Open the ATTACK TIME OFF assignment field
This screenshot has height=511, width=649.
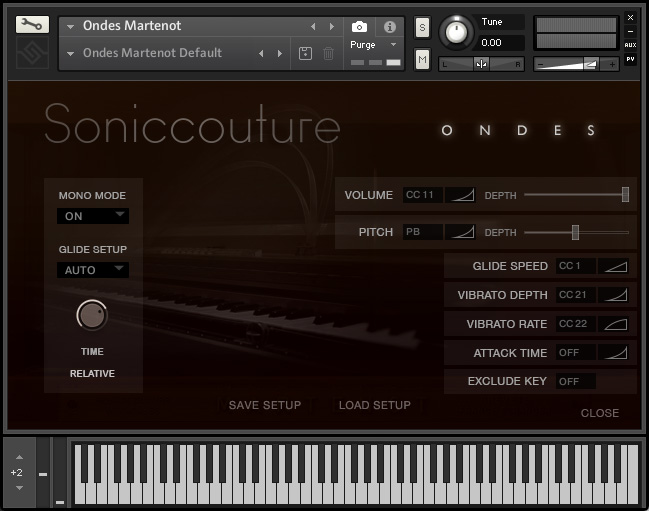576,353
